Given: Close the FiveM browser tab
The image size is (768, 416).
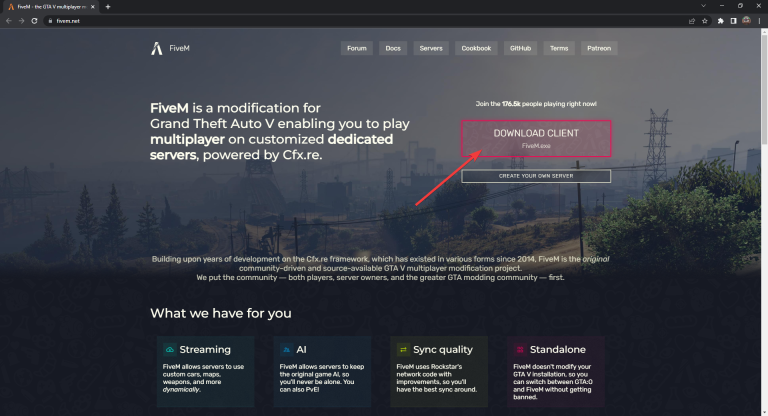Looking at the screenshot, I should [93, 7].
